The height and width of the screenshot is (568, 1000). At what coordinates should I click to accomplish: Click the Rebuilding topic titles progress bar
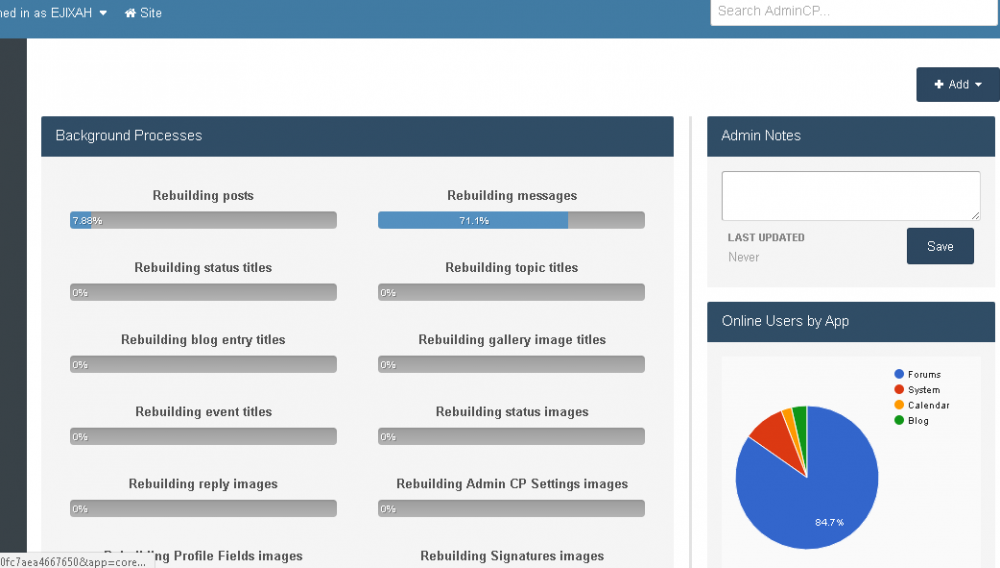511,292
